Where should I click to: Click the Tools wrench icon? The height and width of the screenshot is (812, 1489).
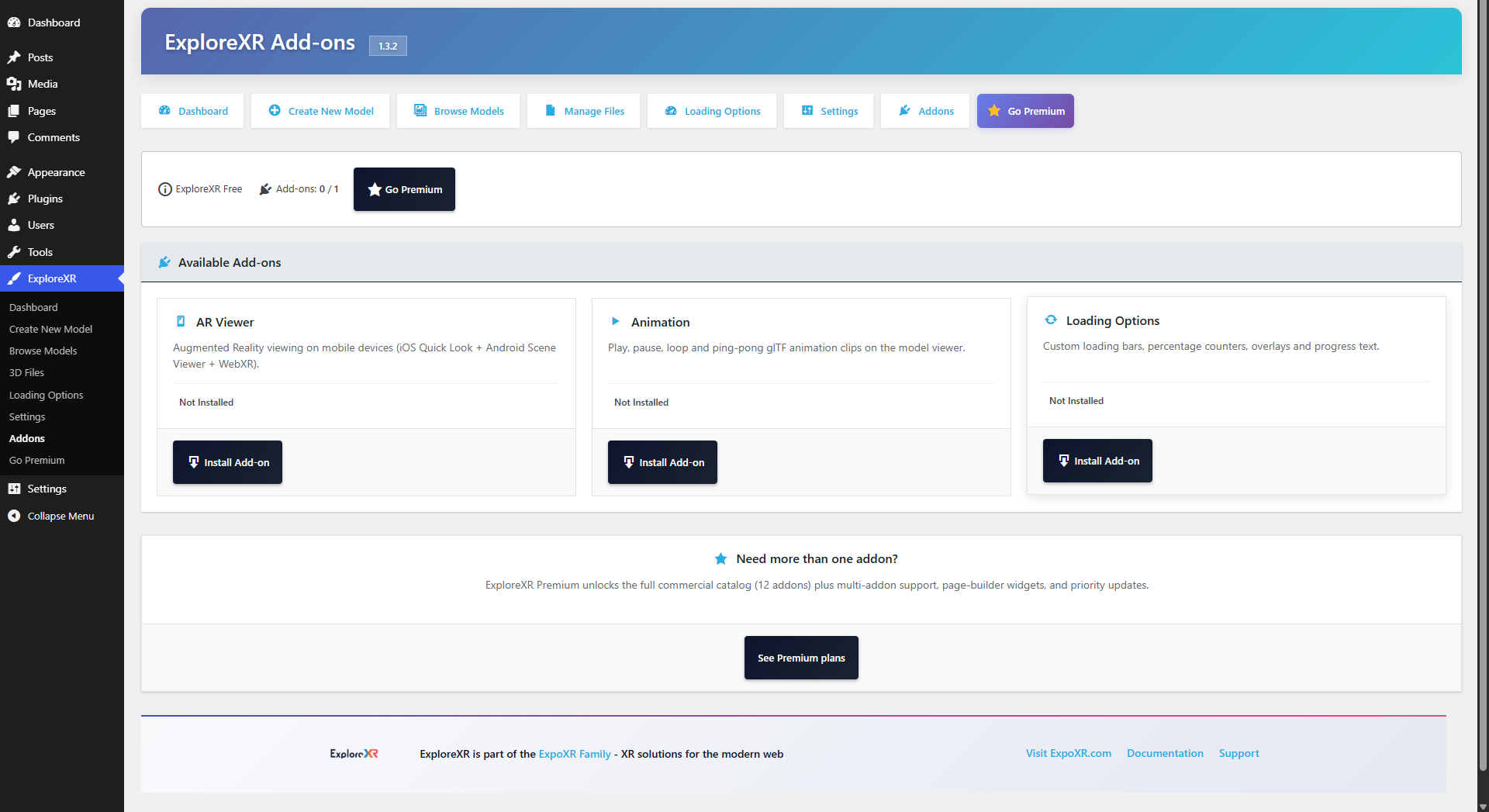point(14,252)
